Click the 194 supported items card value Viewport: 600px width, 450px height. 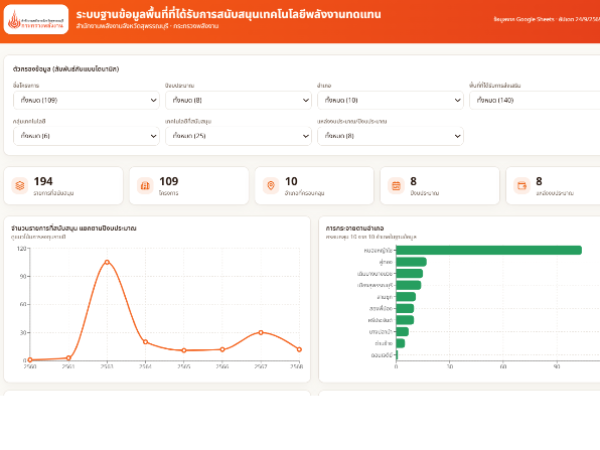pos(43,181)
